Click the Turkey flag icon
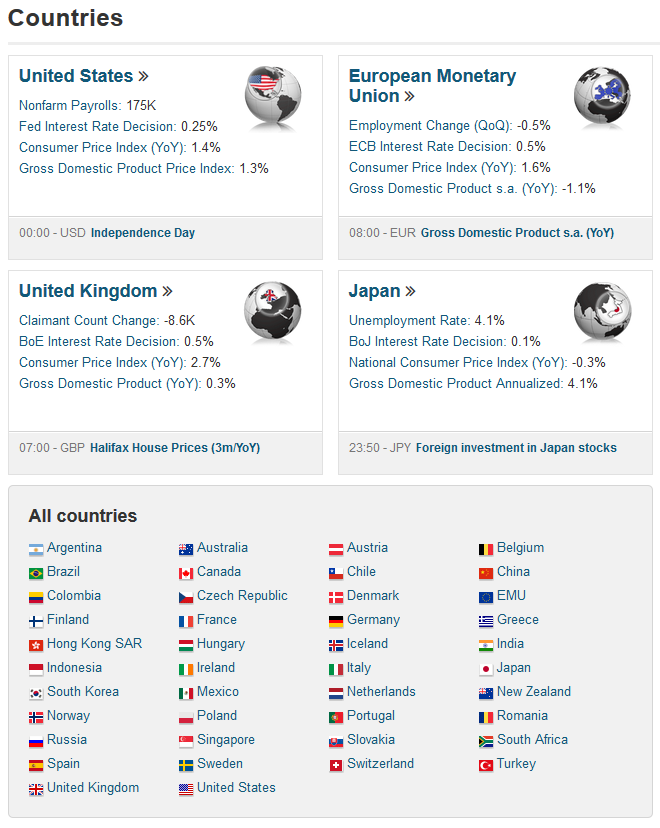The width and height of the screenshot is (660, 828). [486, 765]
